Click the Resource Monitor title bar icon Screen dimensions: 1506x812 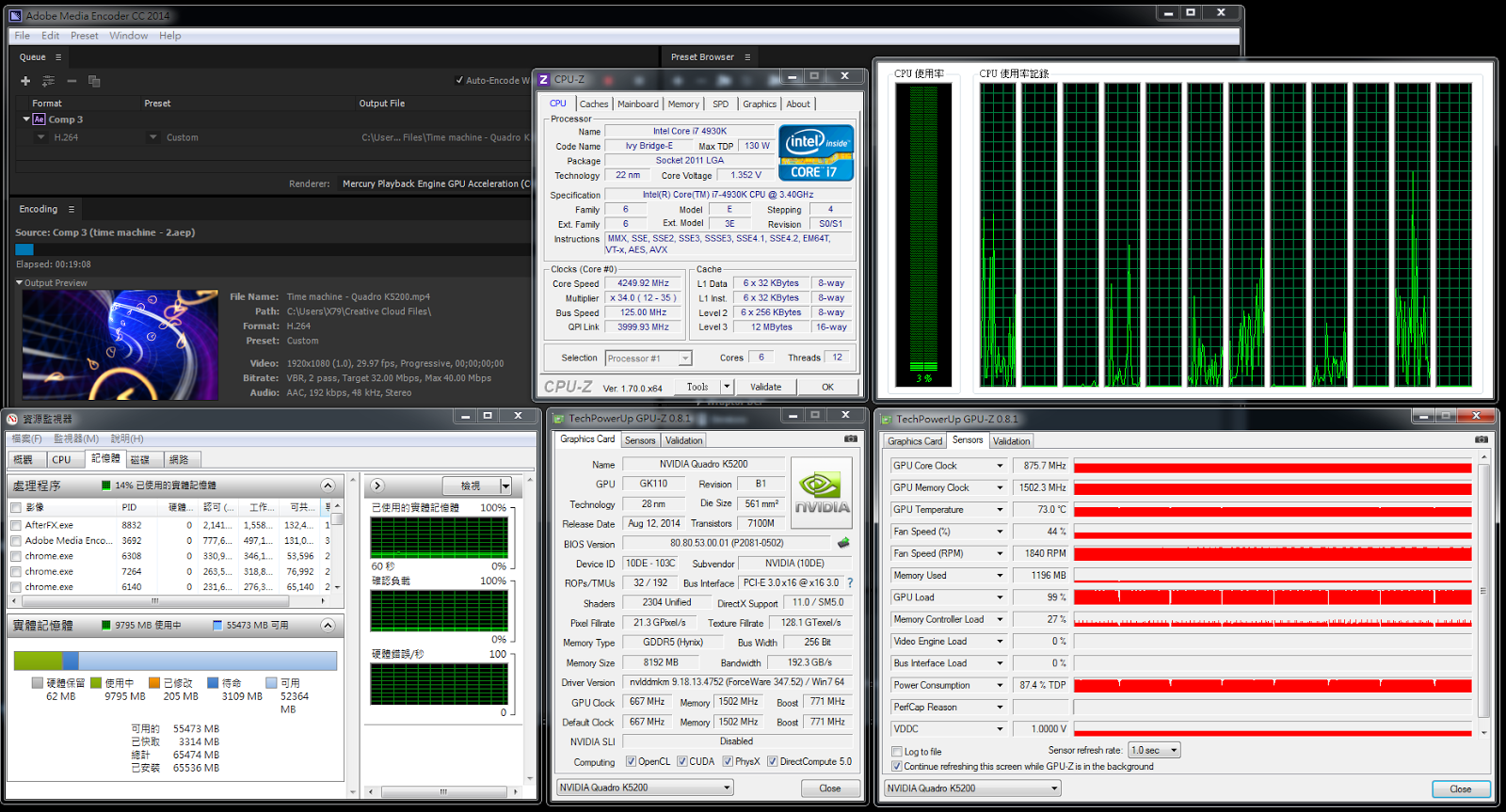pos(12,419)
